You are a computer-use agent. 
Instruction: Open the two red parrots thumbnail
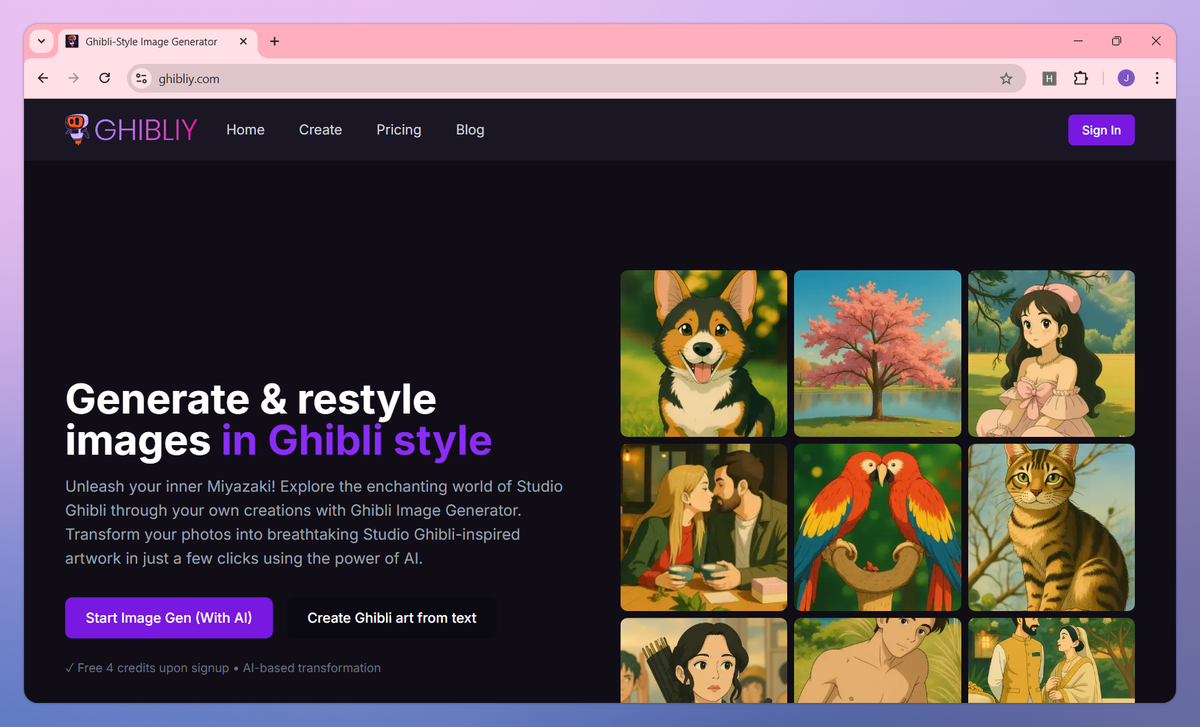click(877, 527)
